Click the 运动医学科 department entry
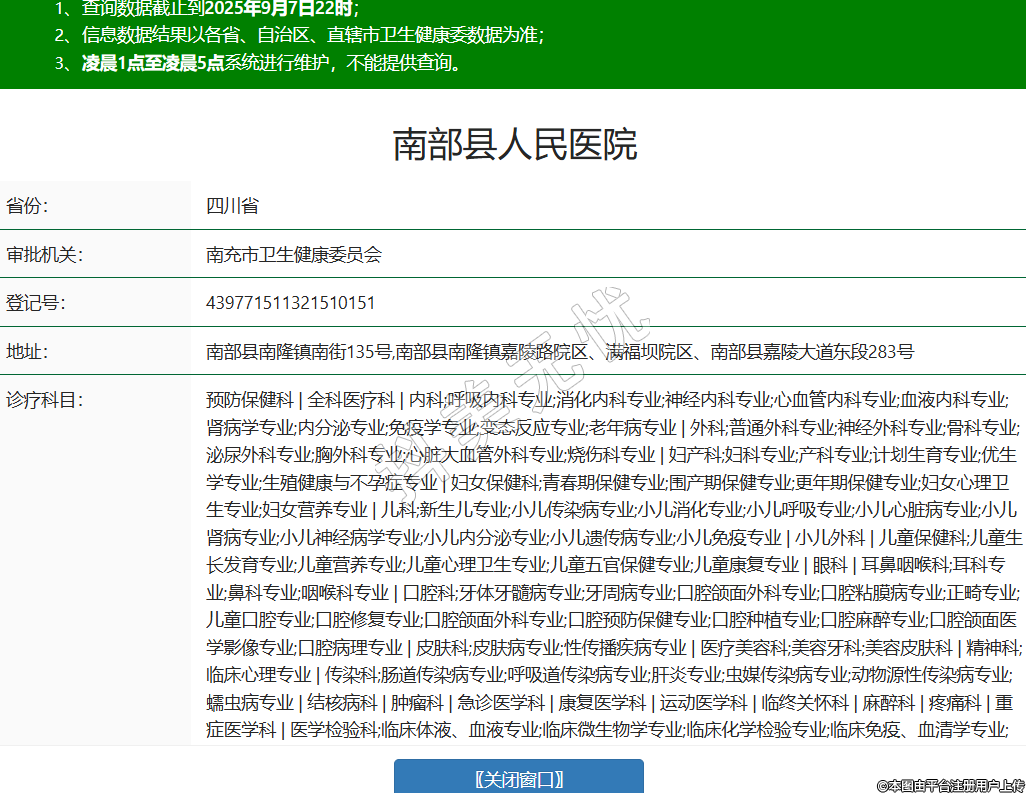This screenshot has height=793, width=1026. tap(703, 703)
